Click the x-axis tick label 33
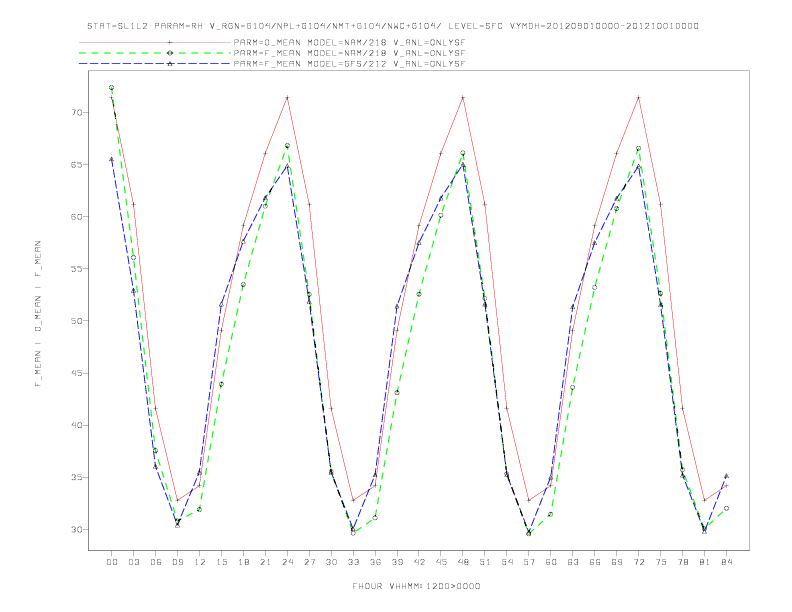This screenshot has width=792, height=612. point(353,562)
